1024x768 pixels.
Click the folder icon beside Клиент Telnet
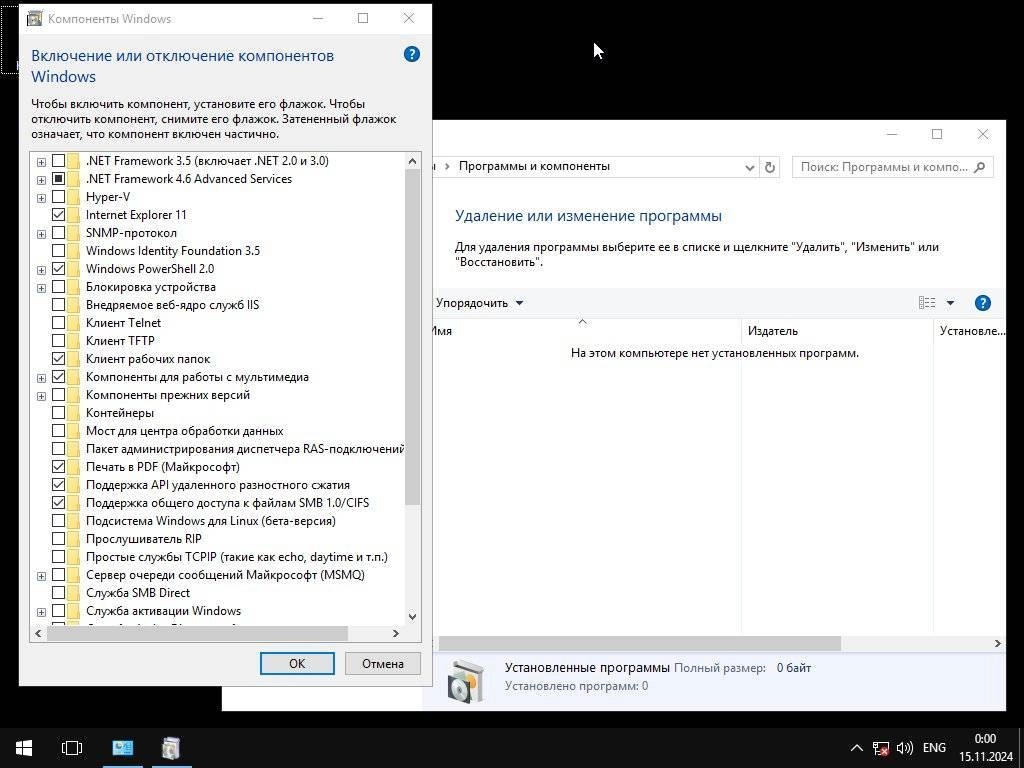(73, 323)
